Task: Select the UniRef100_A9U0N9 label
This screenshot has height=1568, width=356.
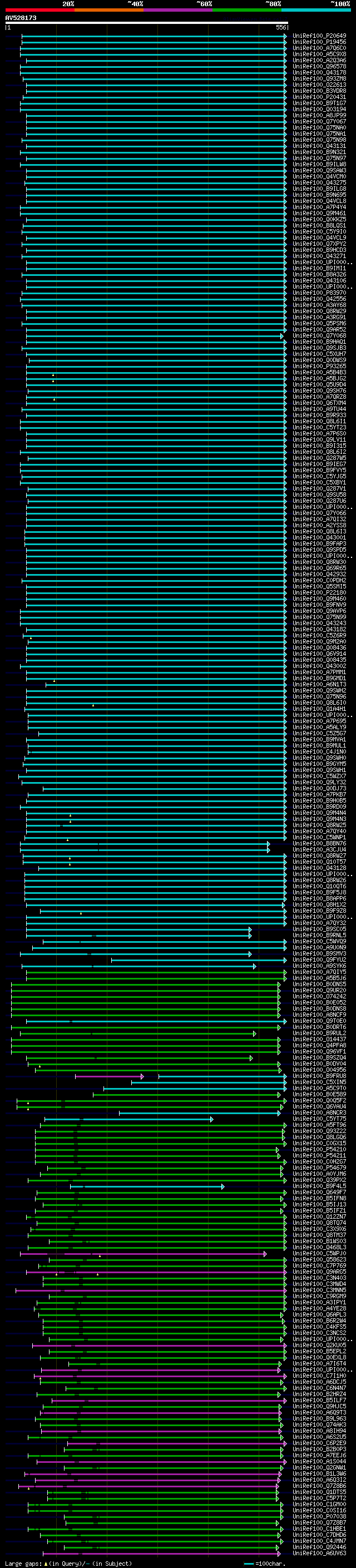Action: click(319, 947)
